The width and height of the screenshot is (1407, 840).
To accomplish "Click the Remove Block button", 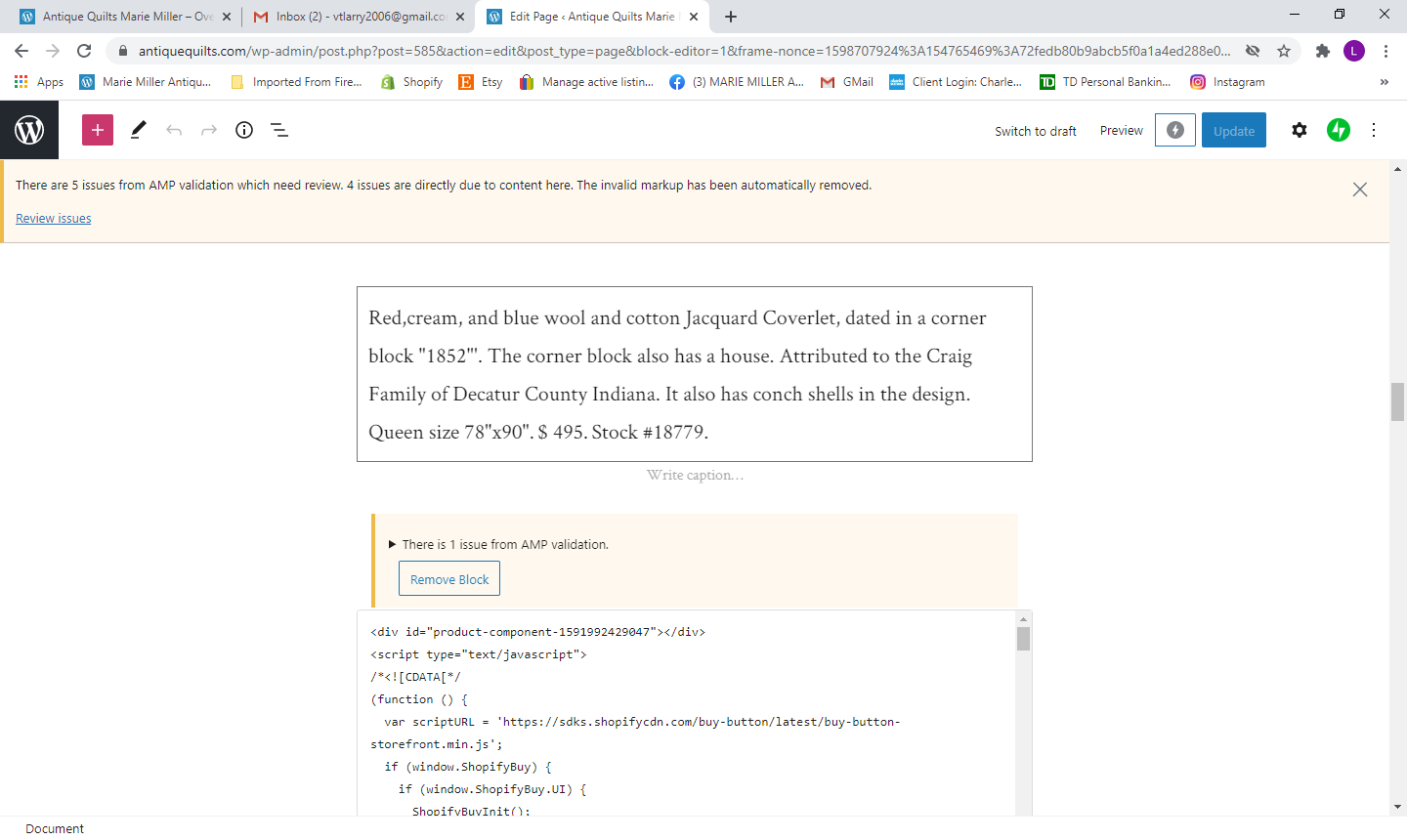I will [x=449, y=579].
